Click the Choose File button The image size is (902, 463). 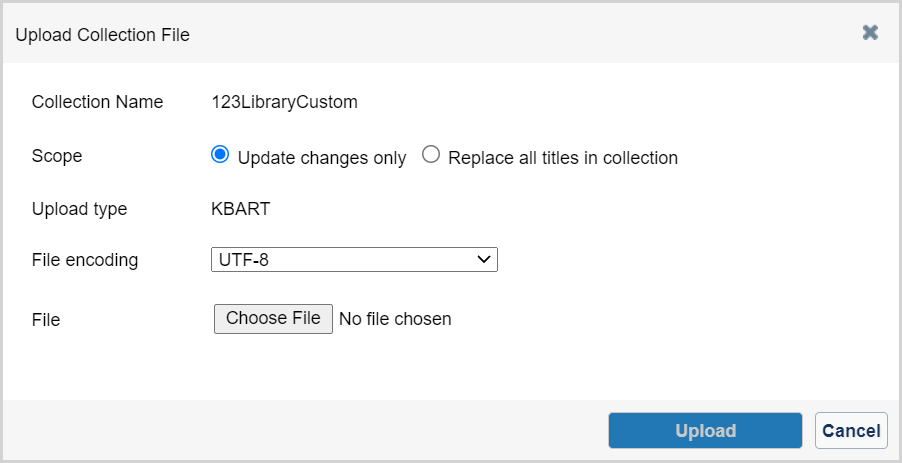[273, 319]
